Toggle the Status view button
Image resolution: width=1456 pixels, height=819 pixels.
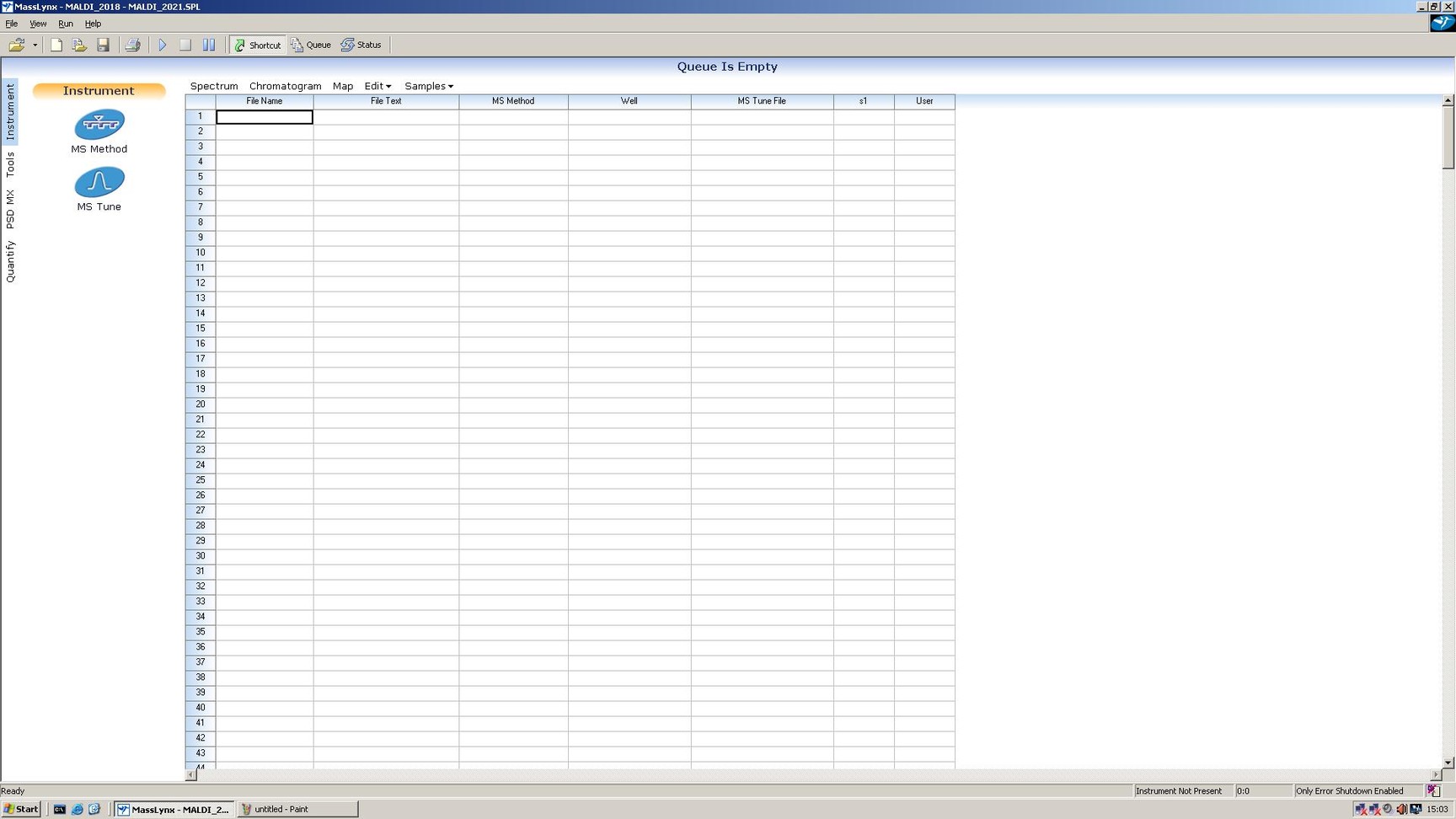pyautogui.click(x=361, y=45)
